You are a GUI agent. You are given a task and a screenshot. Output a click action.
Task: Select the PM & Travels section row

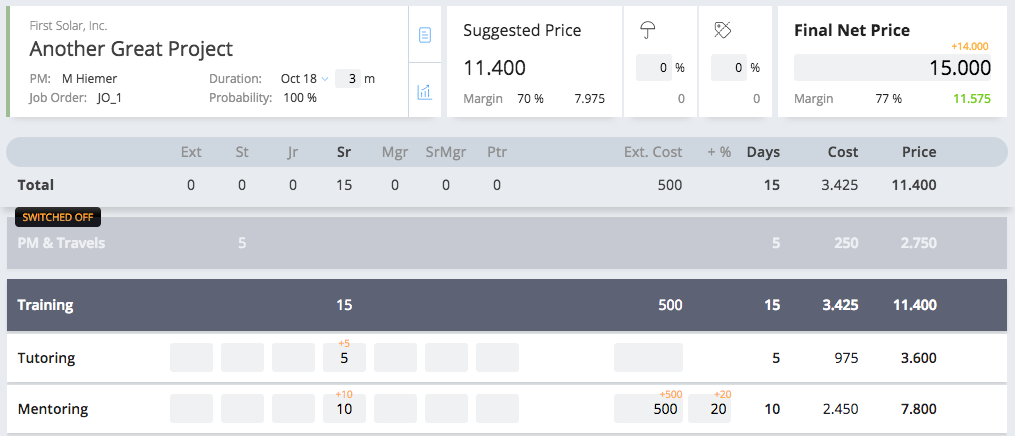(507, 243)
